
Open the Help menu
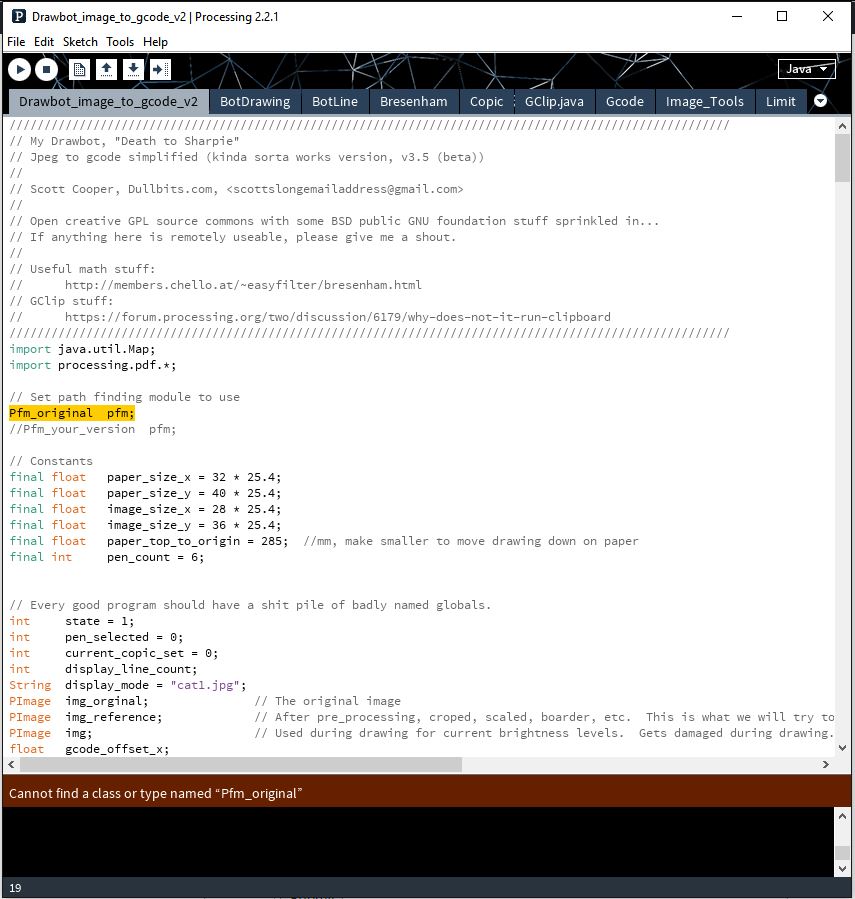[155, 42]
